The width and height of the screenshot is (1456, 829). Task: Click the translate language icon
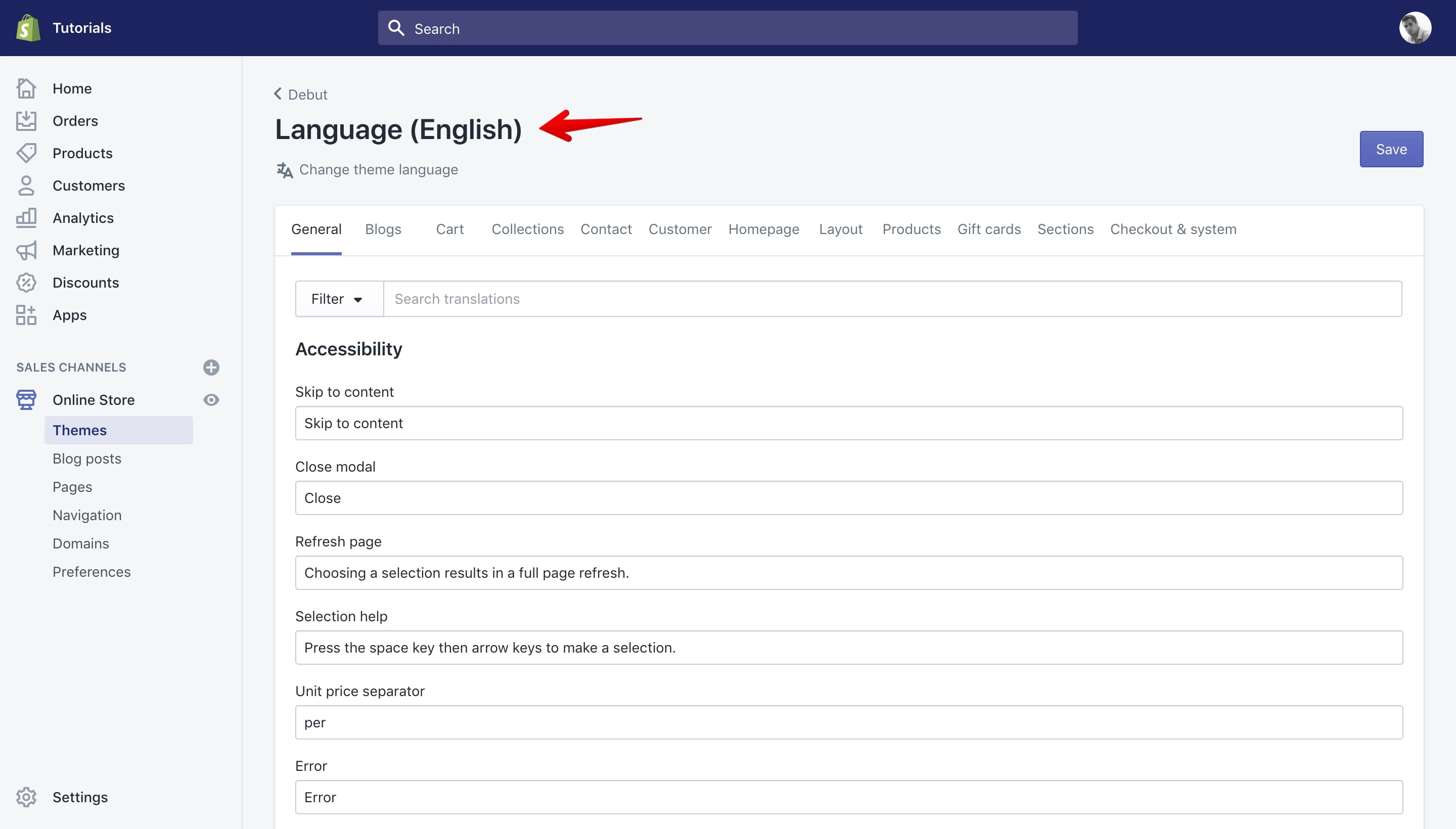click(x=284, y=170)
